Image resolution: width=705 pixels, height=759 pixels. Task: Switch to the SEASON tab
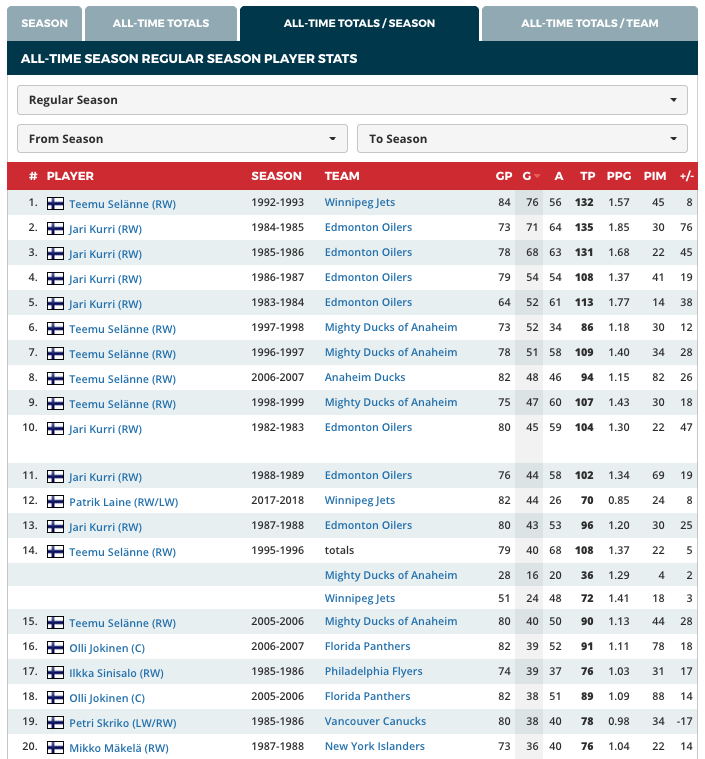pyautogui.click(x=44, y=23)
